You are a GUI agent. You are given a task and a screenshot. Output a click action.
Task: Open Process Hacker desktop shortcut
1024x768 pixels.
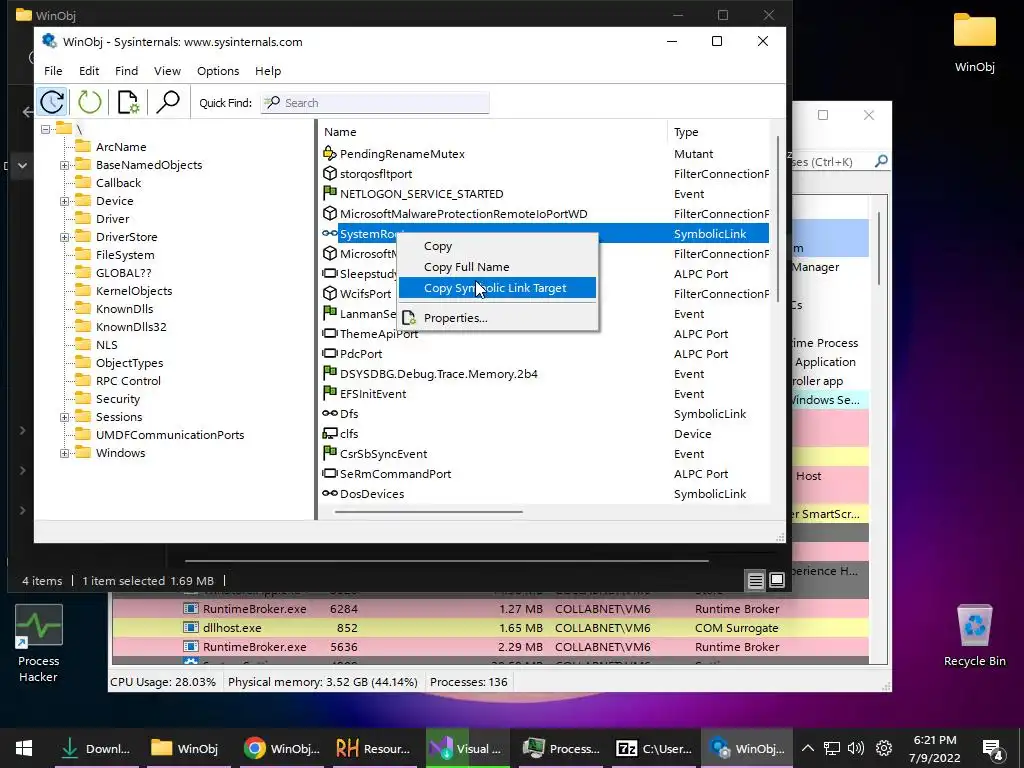[x=39, y=644]
